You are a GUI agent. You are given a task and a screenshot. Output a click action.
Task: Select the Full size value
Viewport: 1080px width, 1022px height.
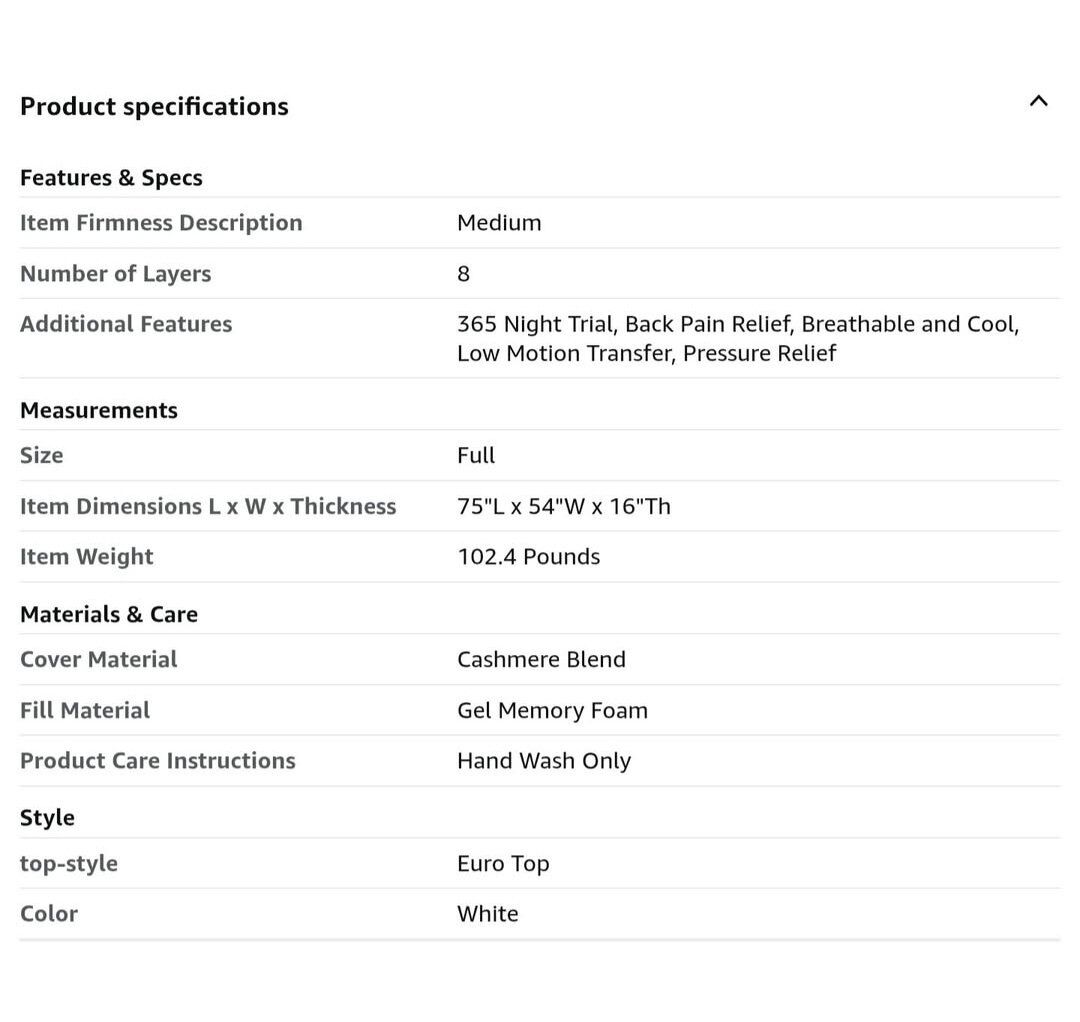476,456
